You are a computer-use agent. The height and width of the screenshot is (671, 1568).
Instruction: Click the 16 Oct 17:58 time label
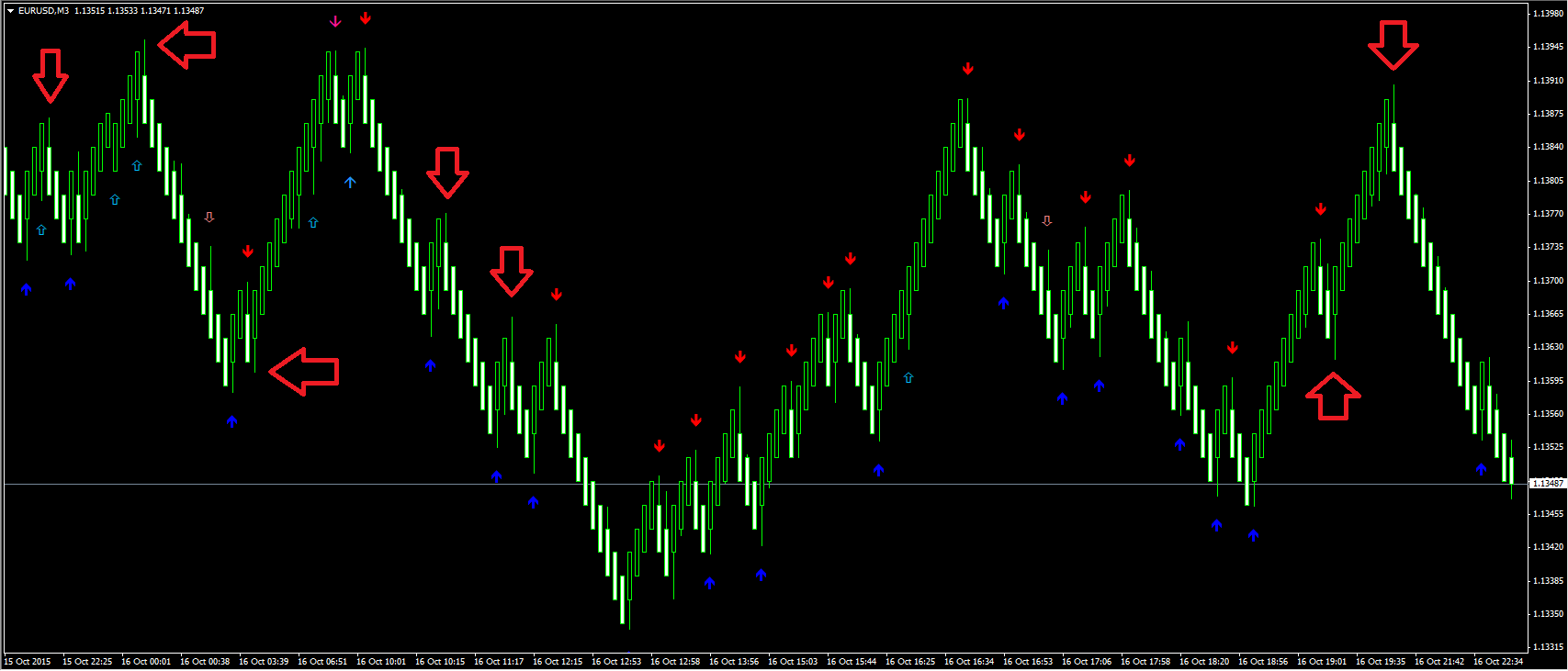(x=1145, y=662)
